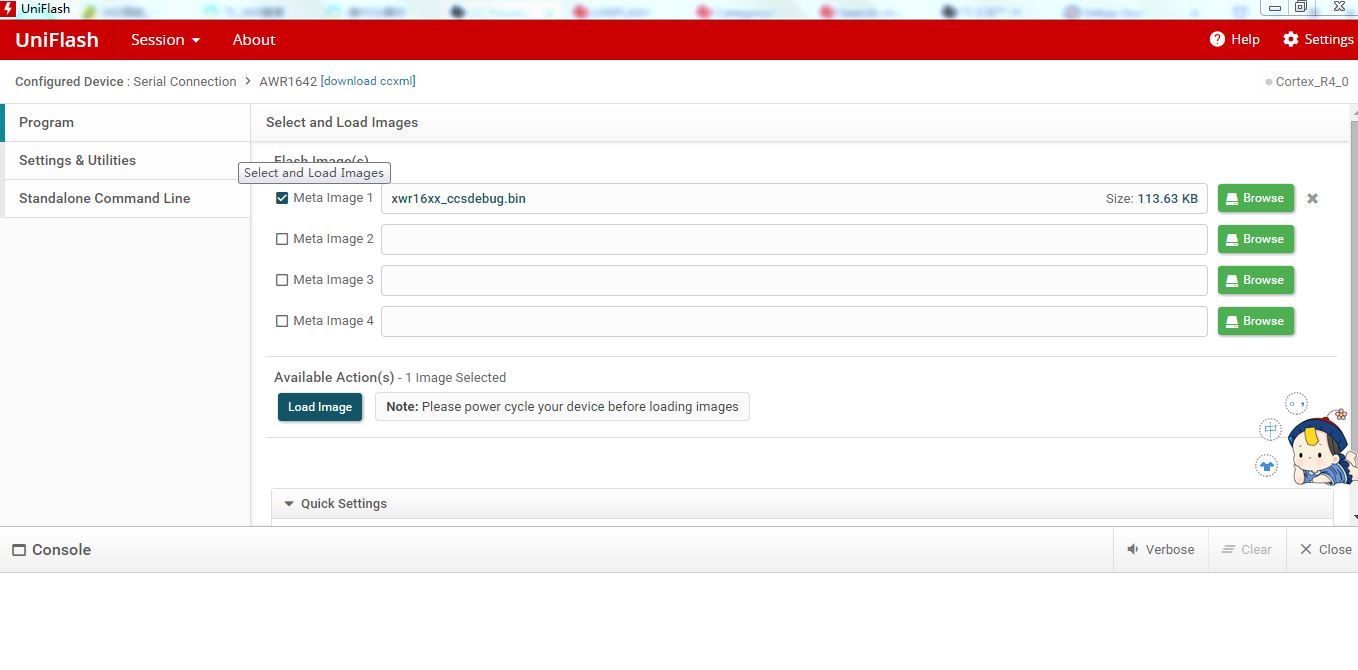This screenshot has width=1358, height=670.
Task: Open the Standalone Command Line tab
Action: [125, 198]
